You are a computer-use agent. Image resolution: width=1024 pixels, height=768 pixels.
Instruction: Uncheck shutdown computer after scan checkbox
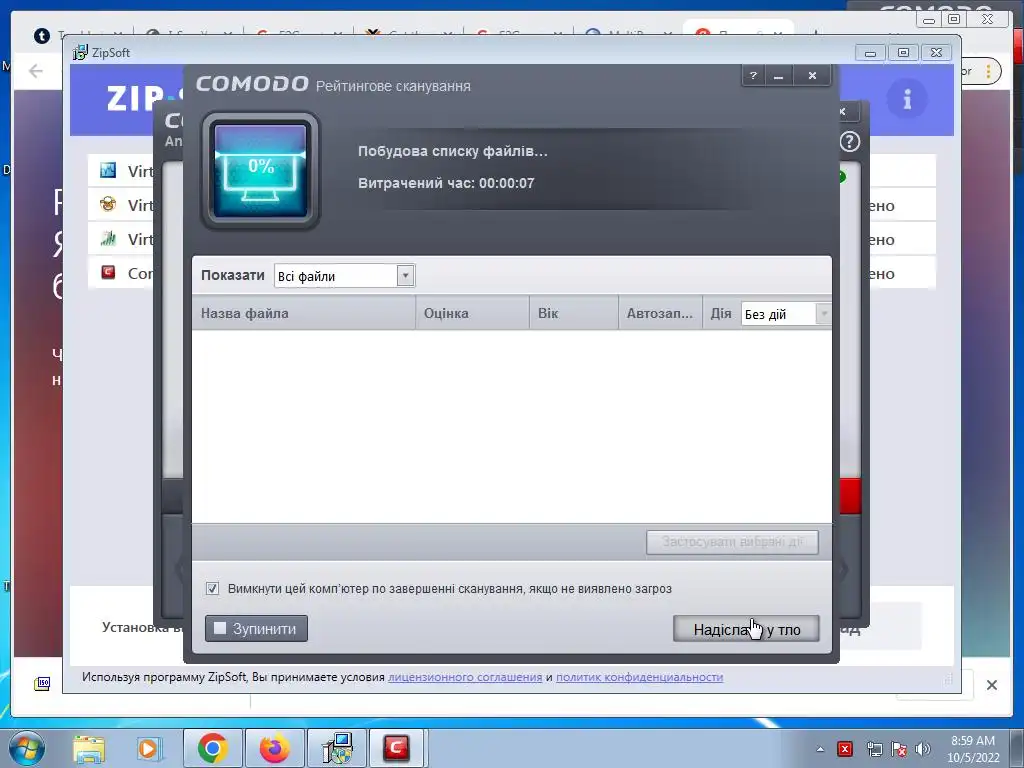212,588
